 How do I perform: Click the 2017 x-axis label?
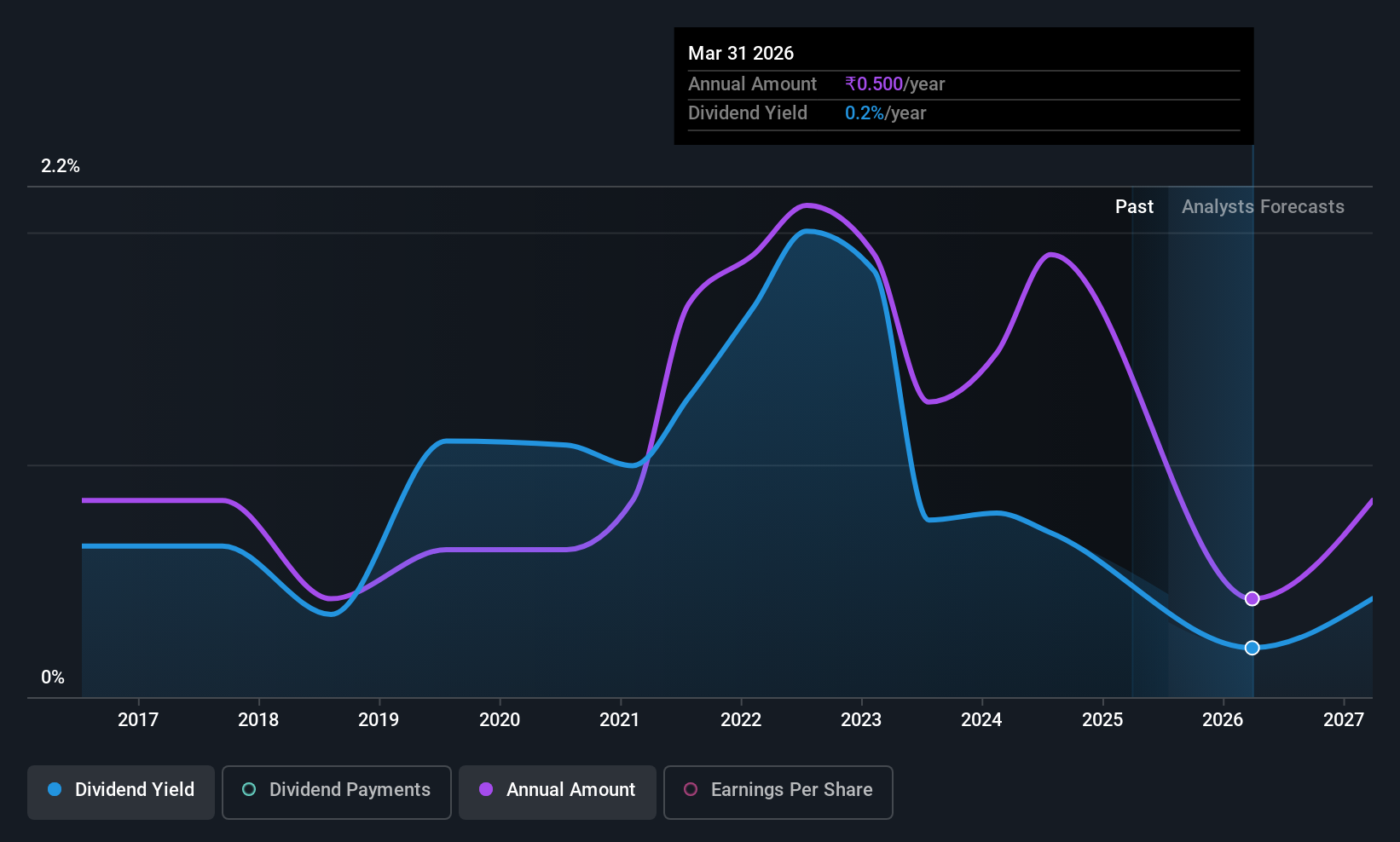[138, 720]
